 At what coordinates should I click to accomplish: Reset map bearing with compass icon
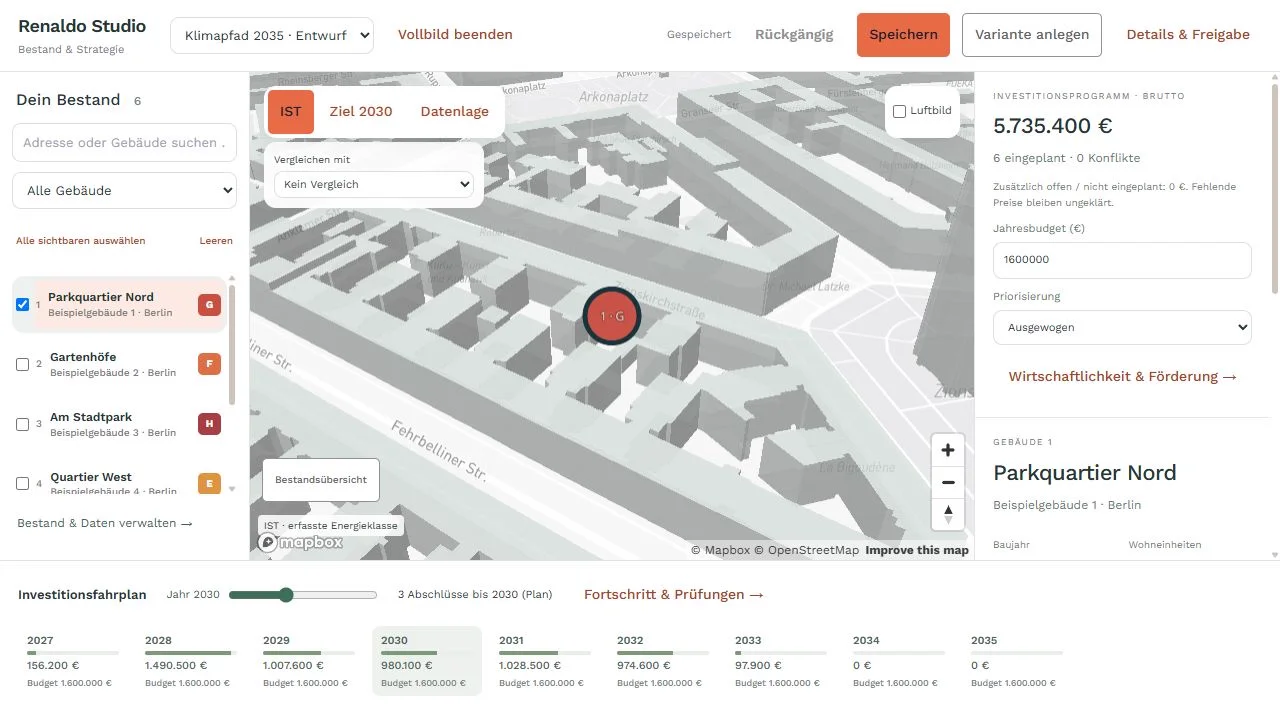point(948,514)
